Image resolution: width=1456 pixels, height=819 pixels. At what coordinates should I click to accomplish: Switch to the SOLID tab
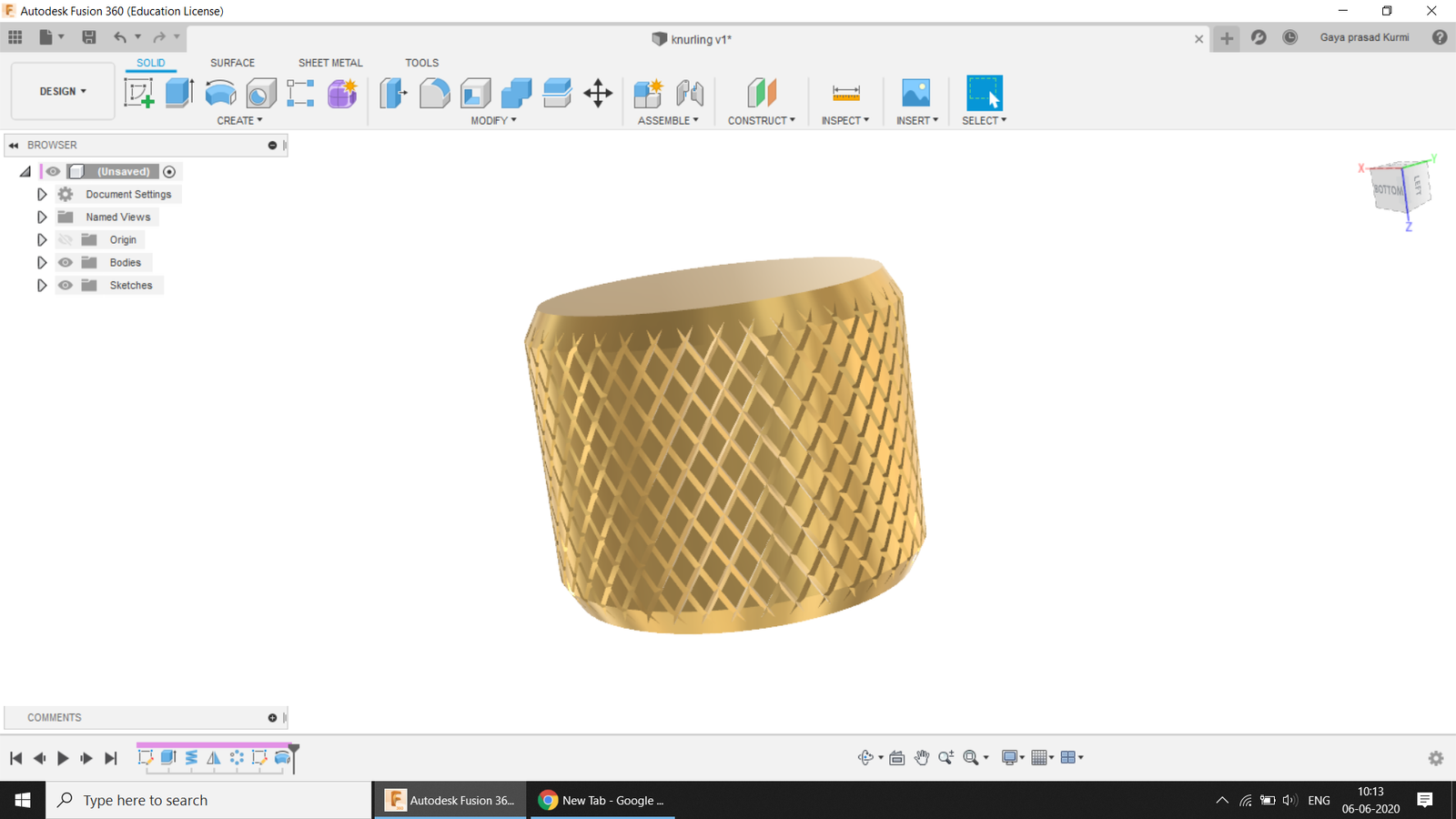click(151, 63)
